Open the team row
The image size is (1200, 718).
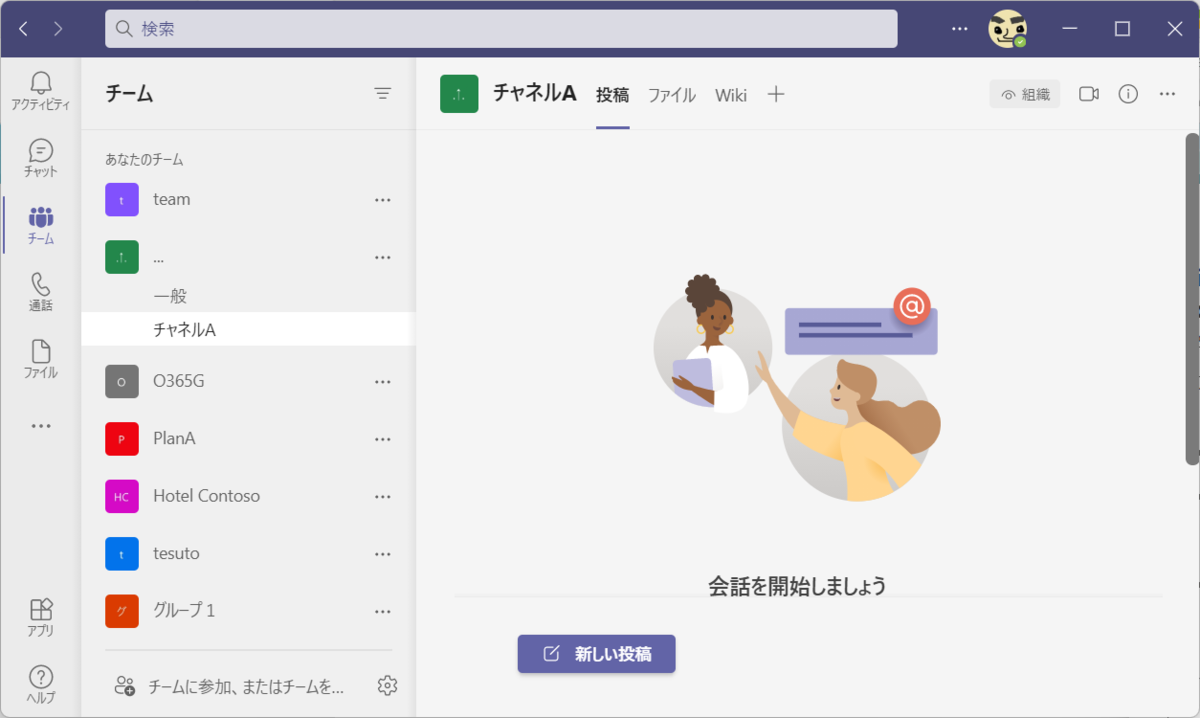pos(248,200)
